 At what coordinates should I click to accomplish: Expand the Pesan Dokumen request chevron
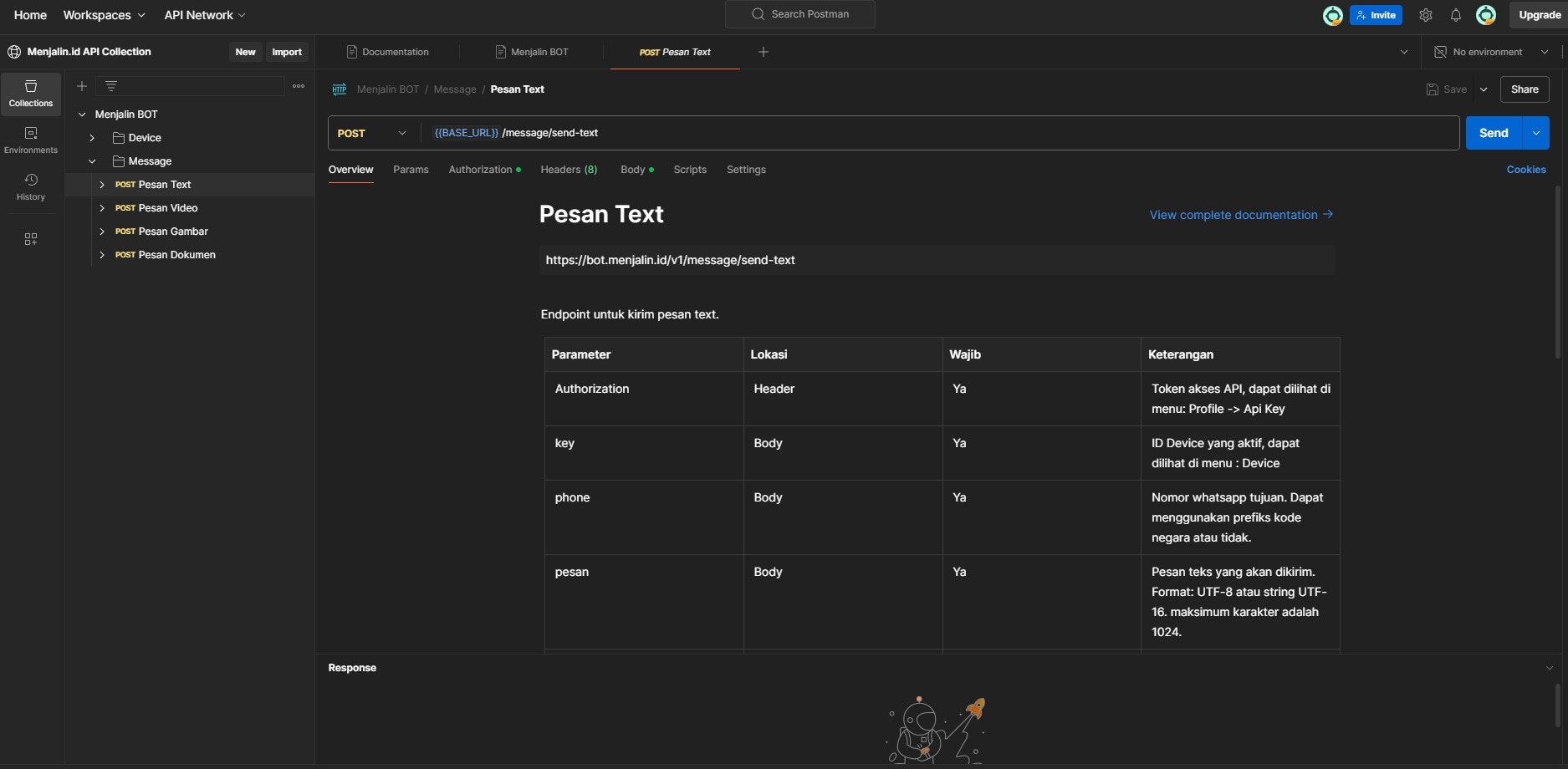point(102,255)
